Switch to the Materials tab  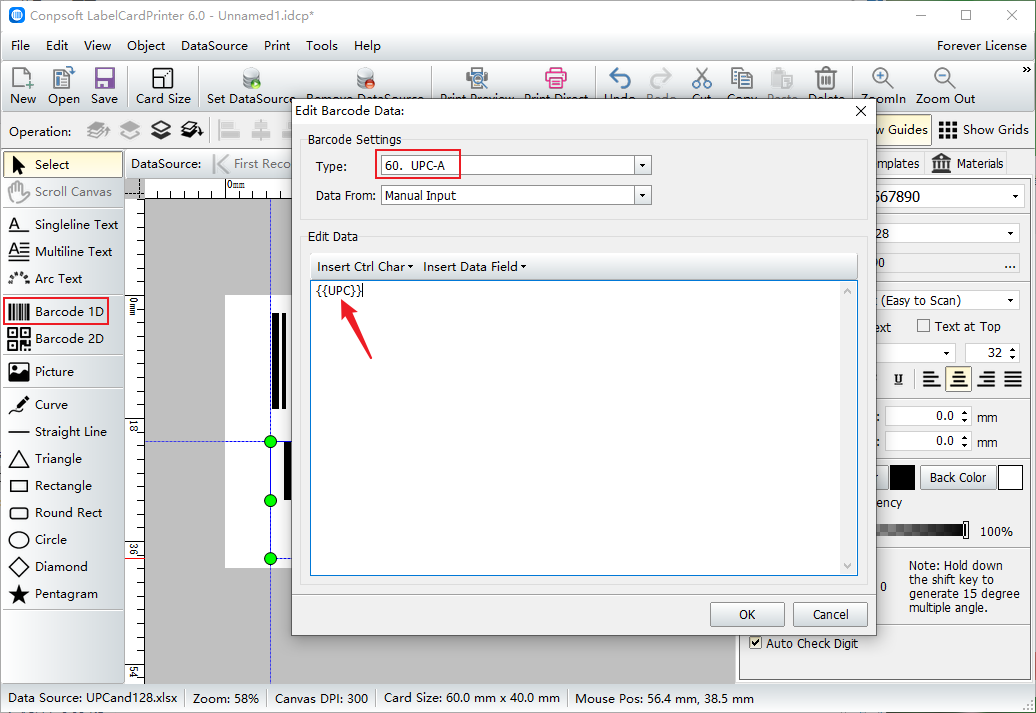pyautogui.click(x=967, y=163)
